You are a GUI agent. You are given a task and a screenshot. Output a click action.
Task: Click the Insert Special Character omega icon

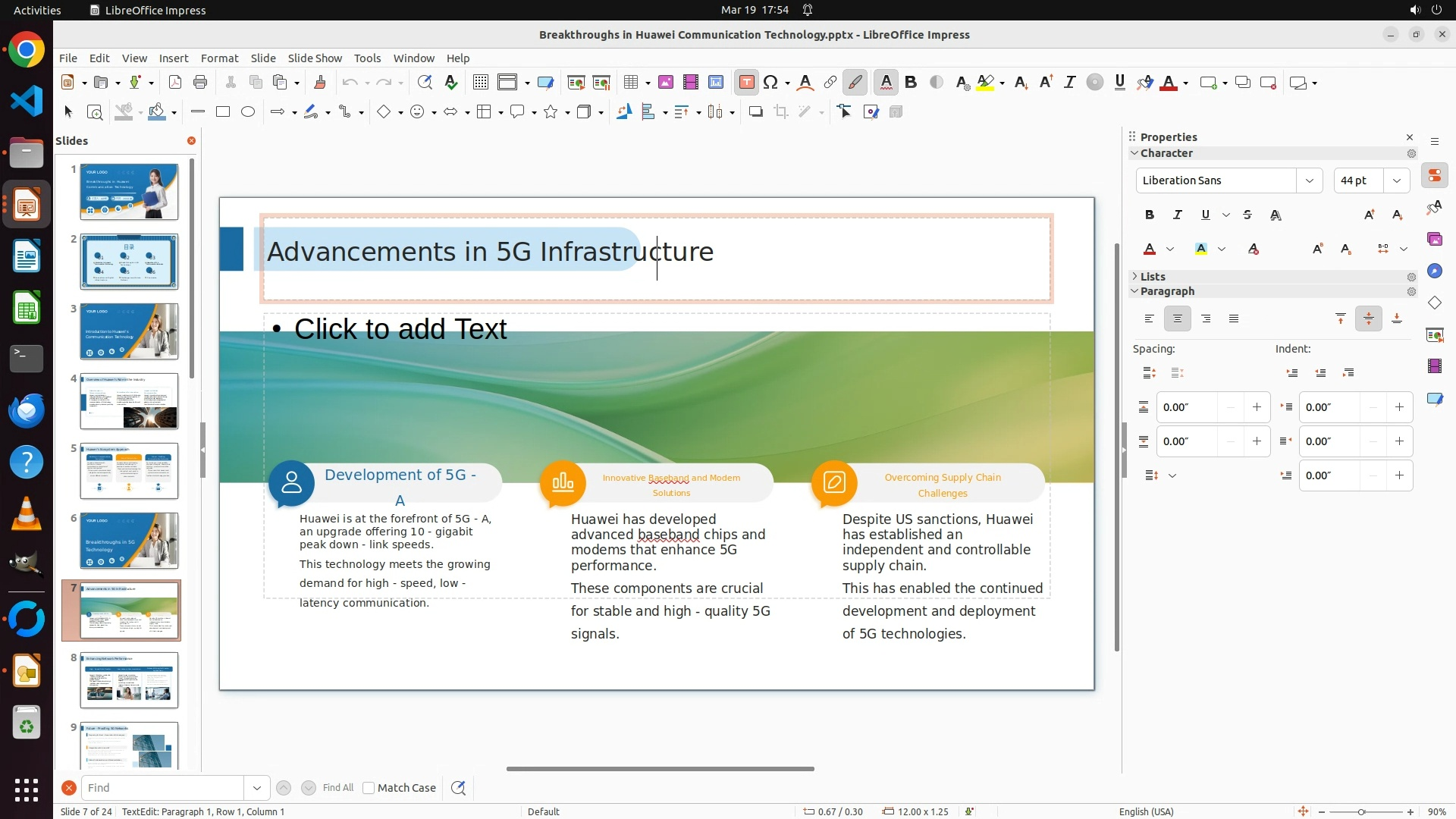[770, 83]
